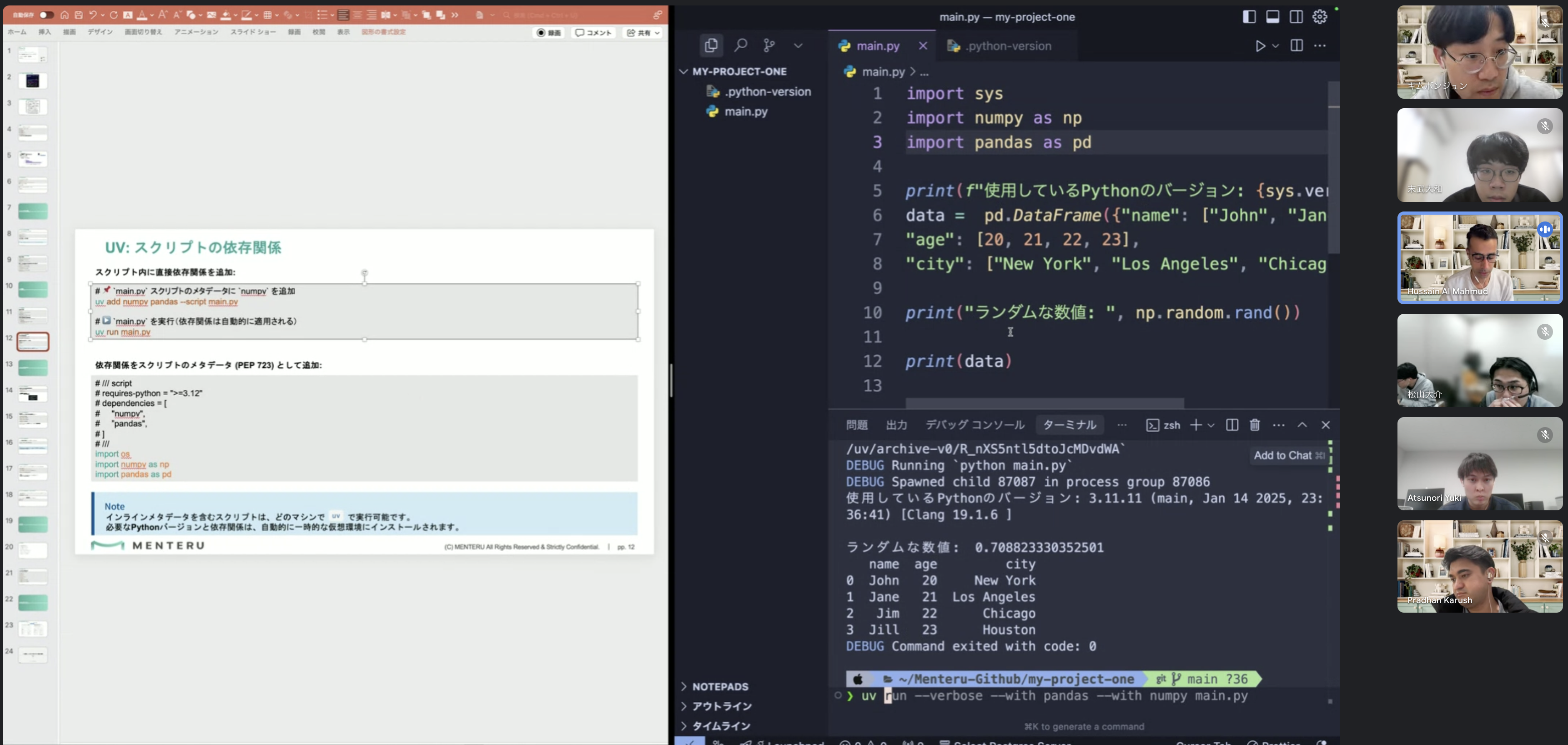Image resolution: width=1568 pixels, height=745 pixels.
Task: Kill terminal using trash icon
Action: [1255, 425]
